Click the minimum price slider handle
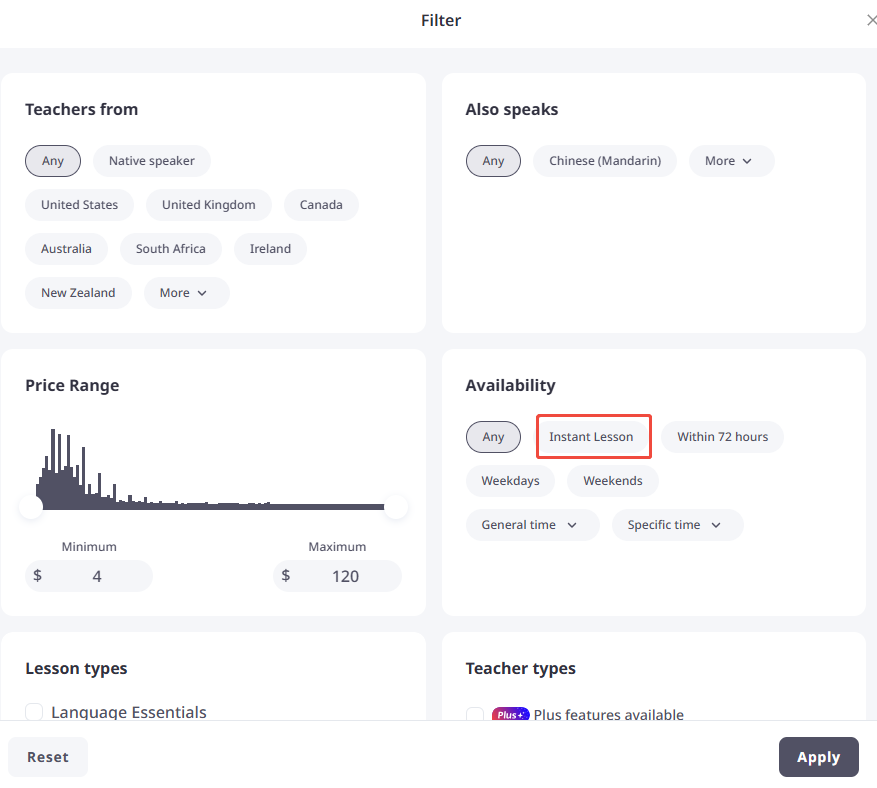The width and height of the screenshot is (877, 788). pos(32,507)
